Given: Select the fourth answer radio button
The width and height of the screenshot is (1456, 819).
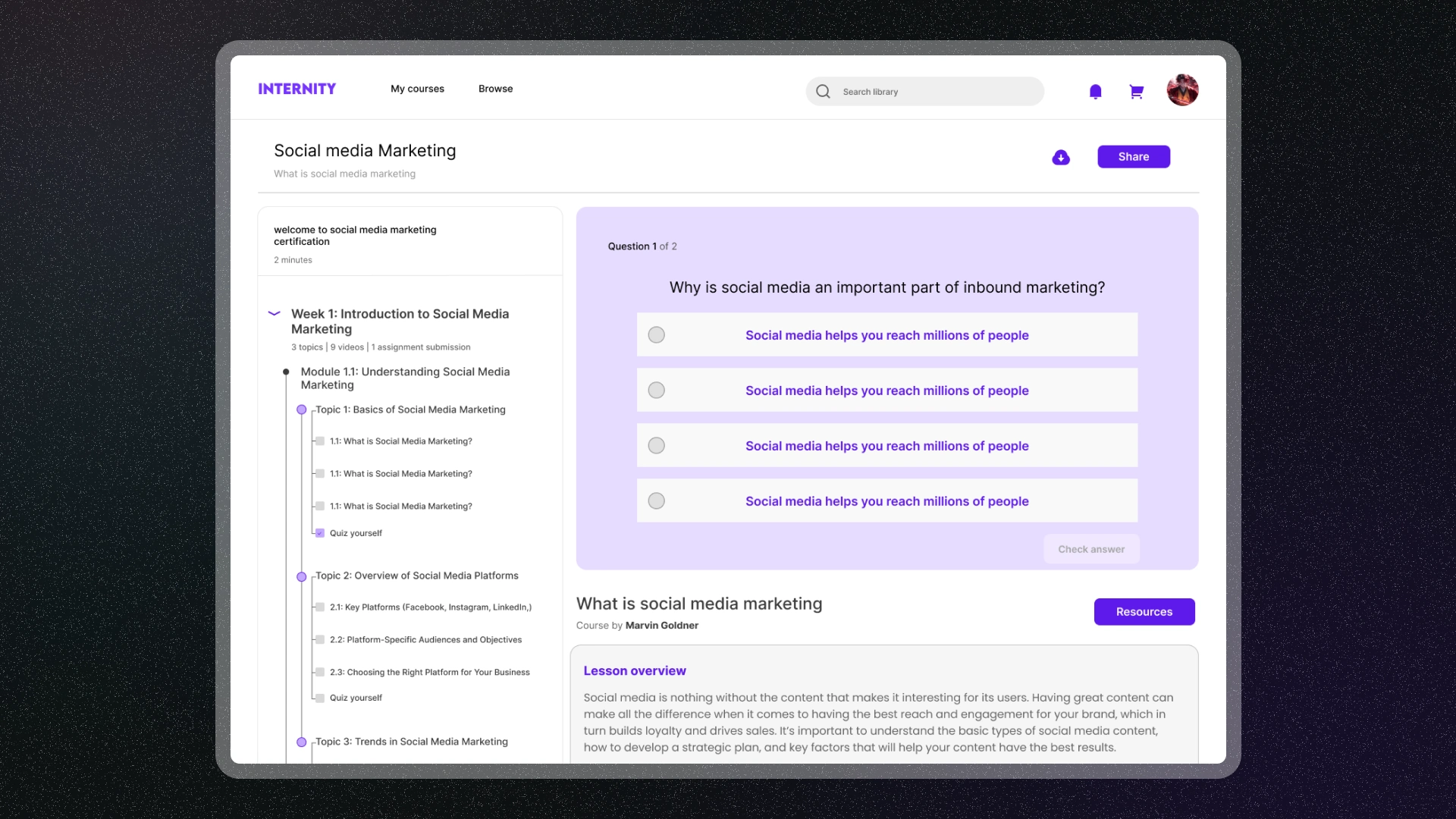Looking at the screenshot, I should tap(657, 501).
